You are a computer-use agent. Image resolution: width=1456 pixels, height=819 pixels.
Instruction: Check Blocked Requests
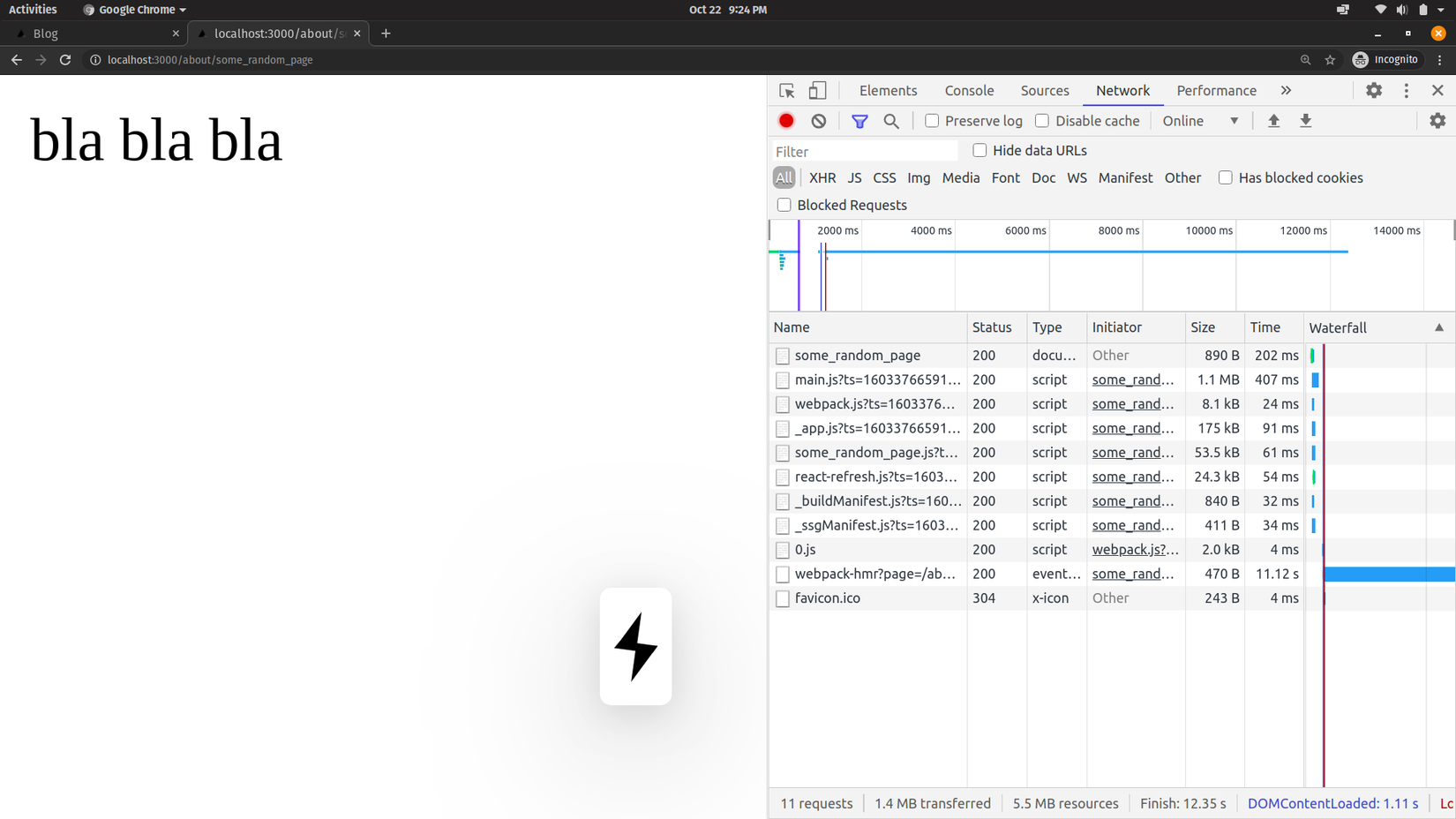point(784,205)
